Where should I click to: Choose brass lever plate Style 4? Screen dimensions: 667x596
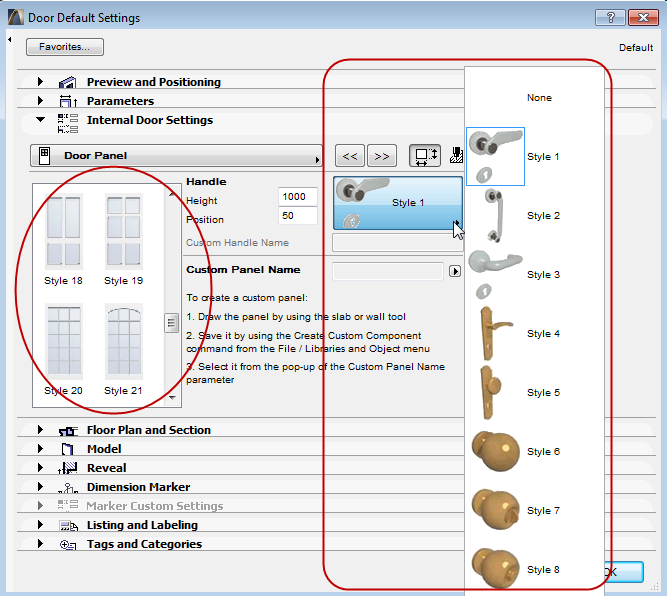coord(534,334)
